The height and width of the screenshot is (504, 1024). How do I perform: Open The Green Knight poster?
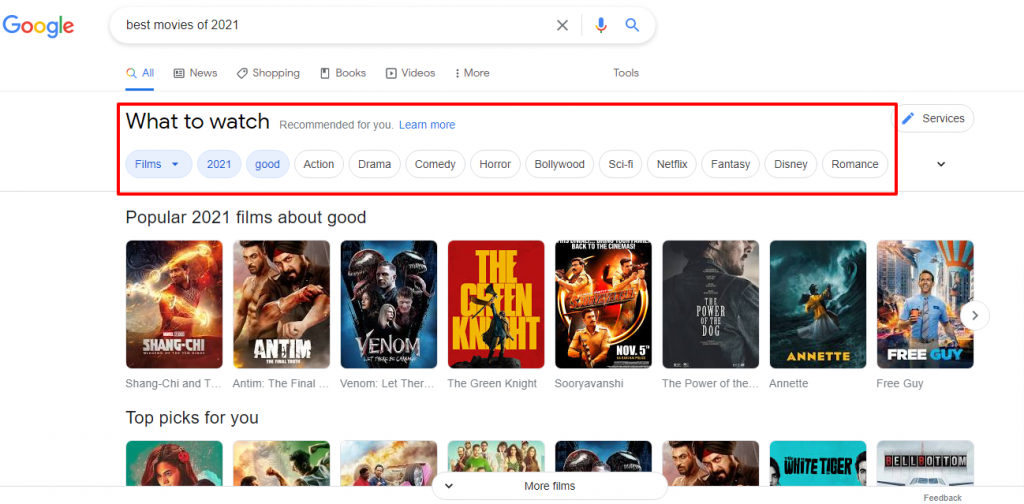pos(496,304)
